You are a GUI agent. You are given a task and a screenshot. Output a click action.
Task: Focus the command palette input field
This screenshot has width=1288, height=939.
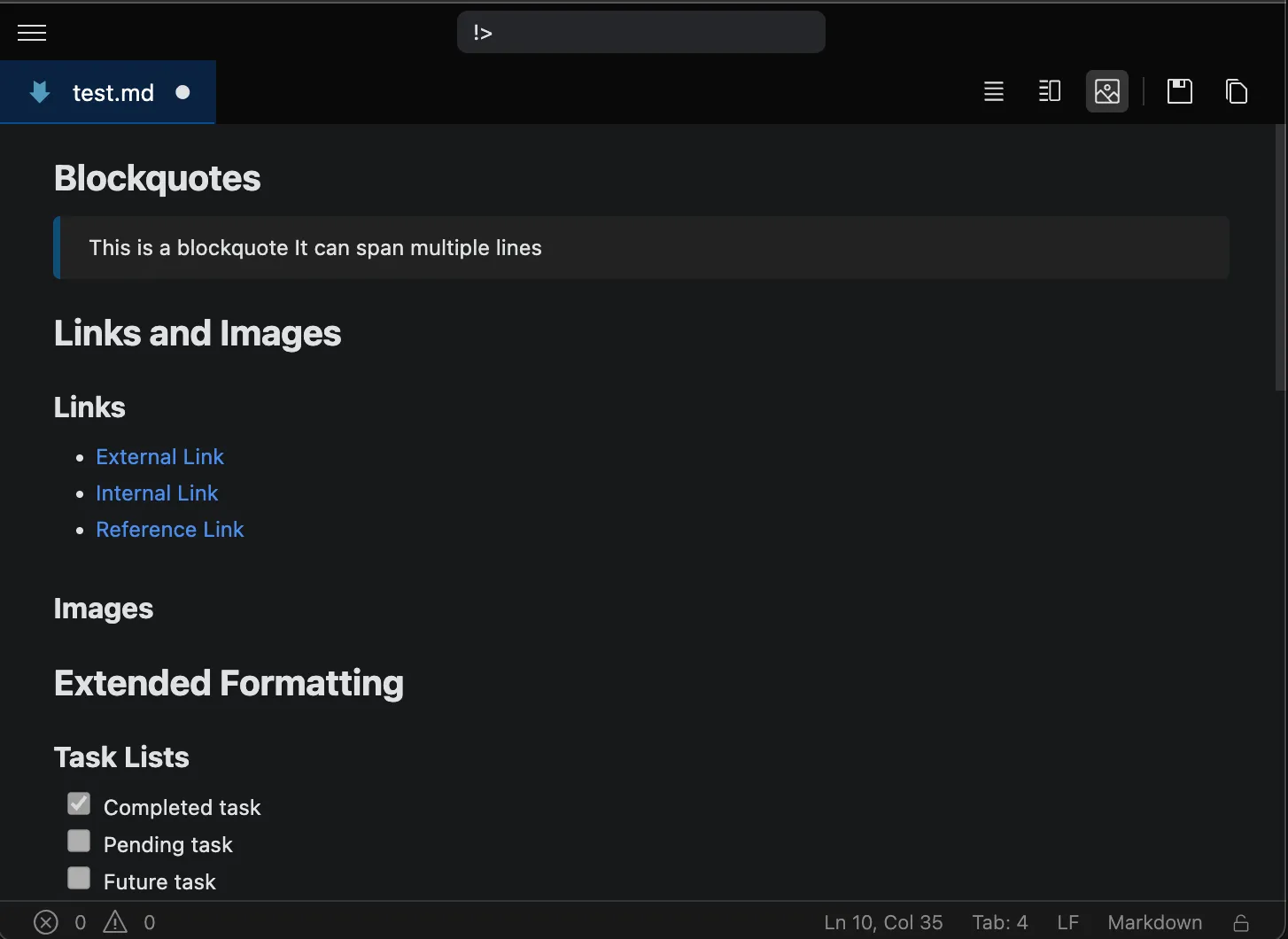[640, 33]
